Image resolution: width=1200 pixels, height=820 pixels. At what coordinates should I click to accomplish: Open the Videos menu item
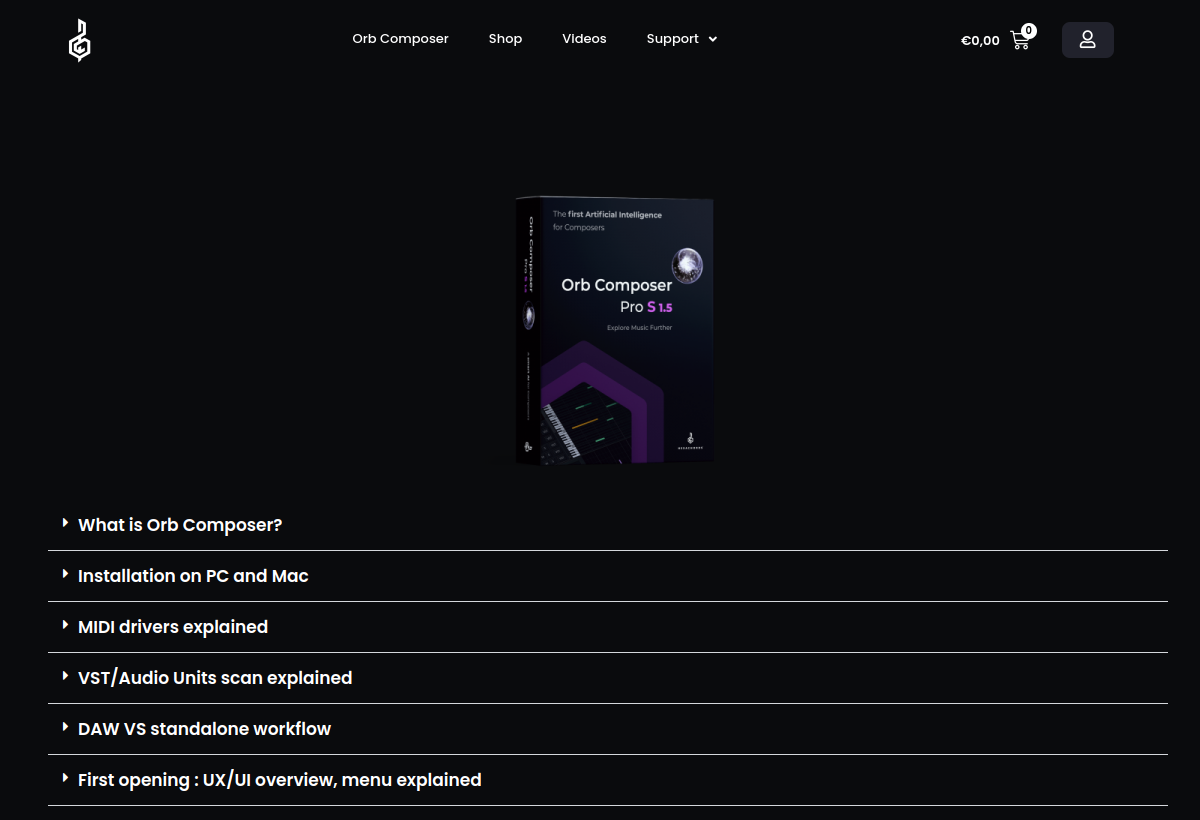(x=584, y=39)
